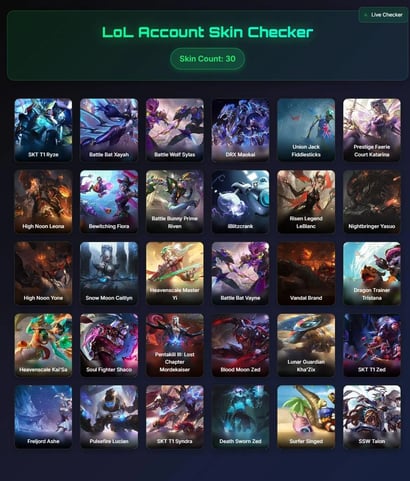Open Prestige Faerie Court Katarina skin
This screenshot has width=410, height=481.
372,130
